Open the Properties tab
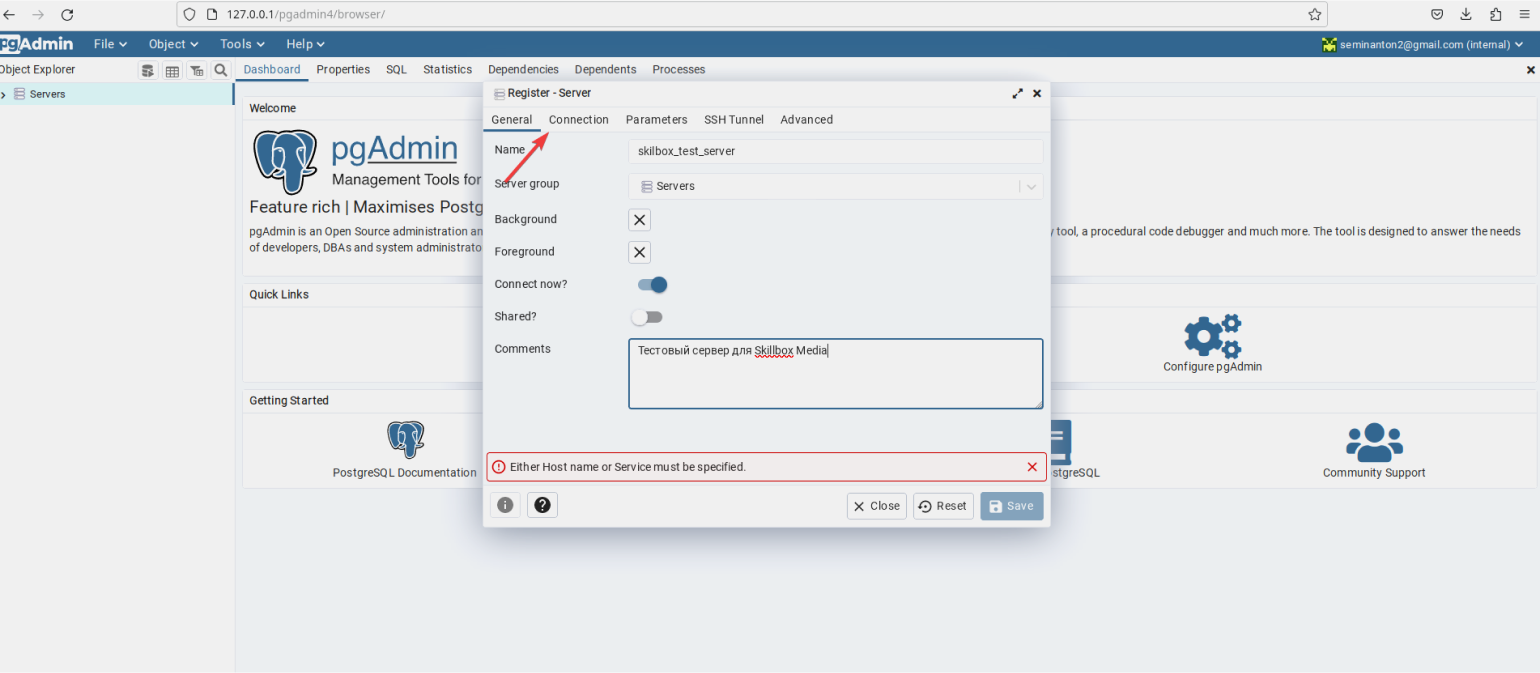The image size is (1540, 673). pyautogui.click(x=343, y=69)
